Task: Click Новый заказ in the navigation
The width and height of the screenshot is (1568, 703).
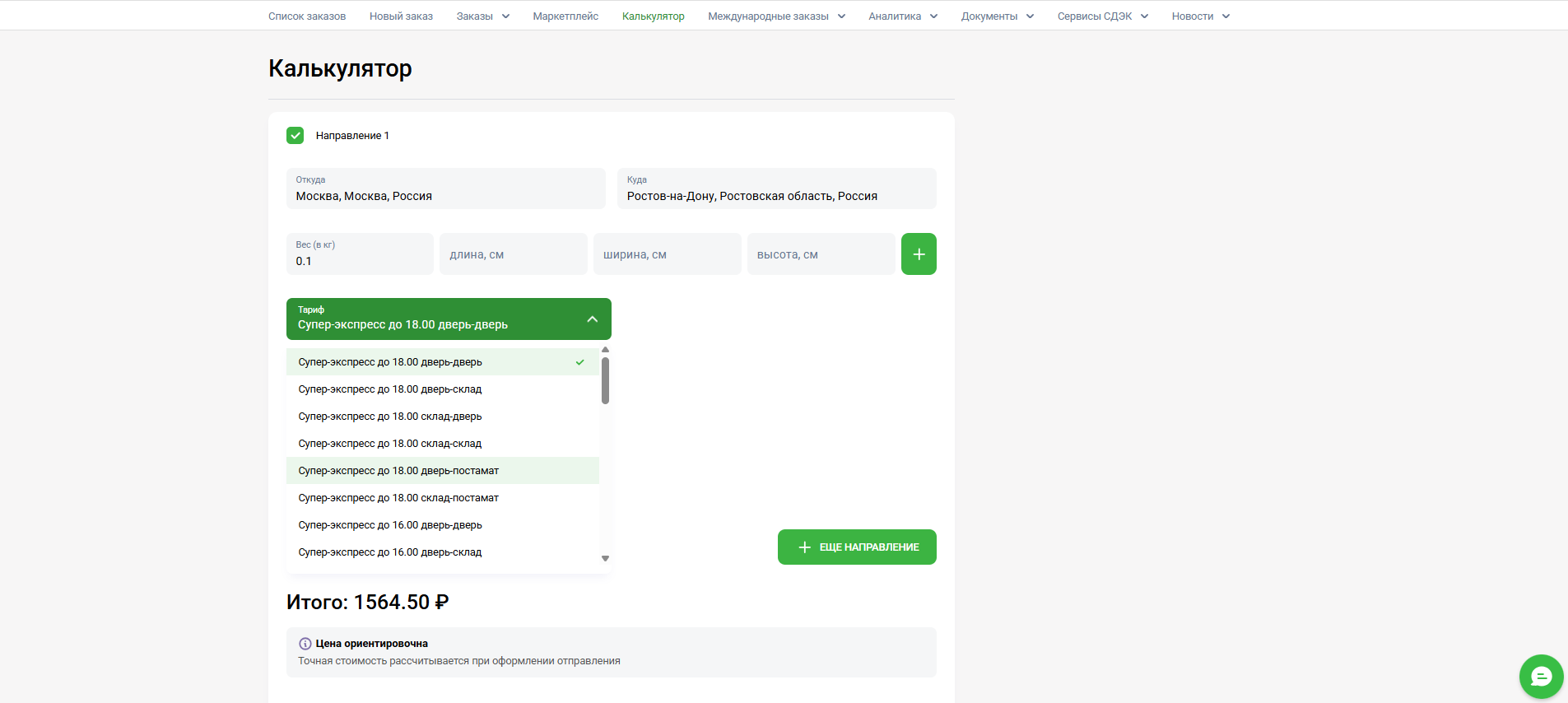Action: click(x=401, y=16)
